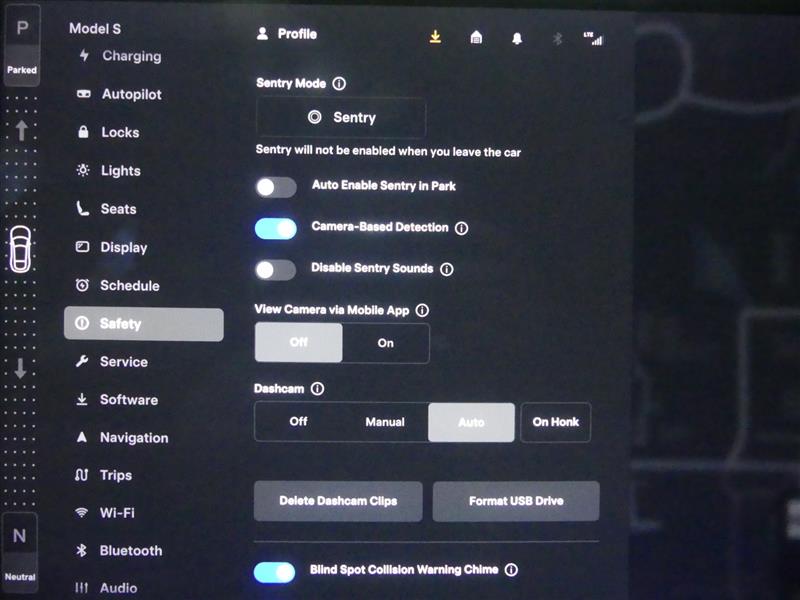Open the Autopilot settings menu
This screenshot has width=800, height=600.
point(130,94)
